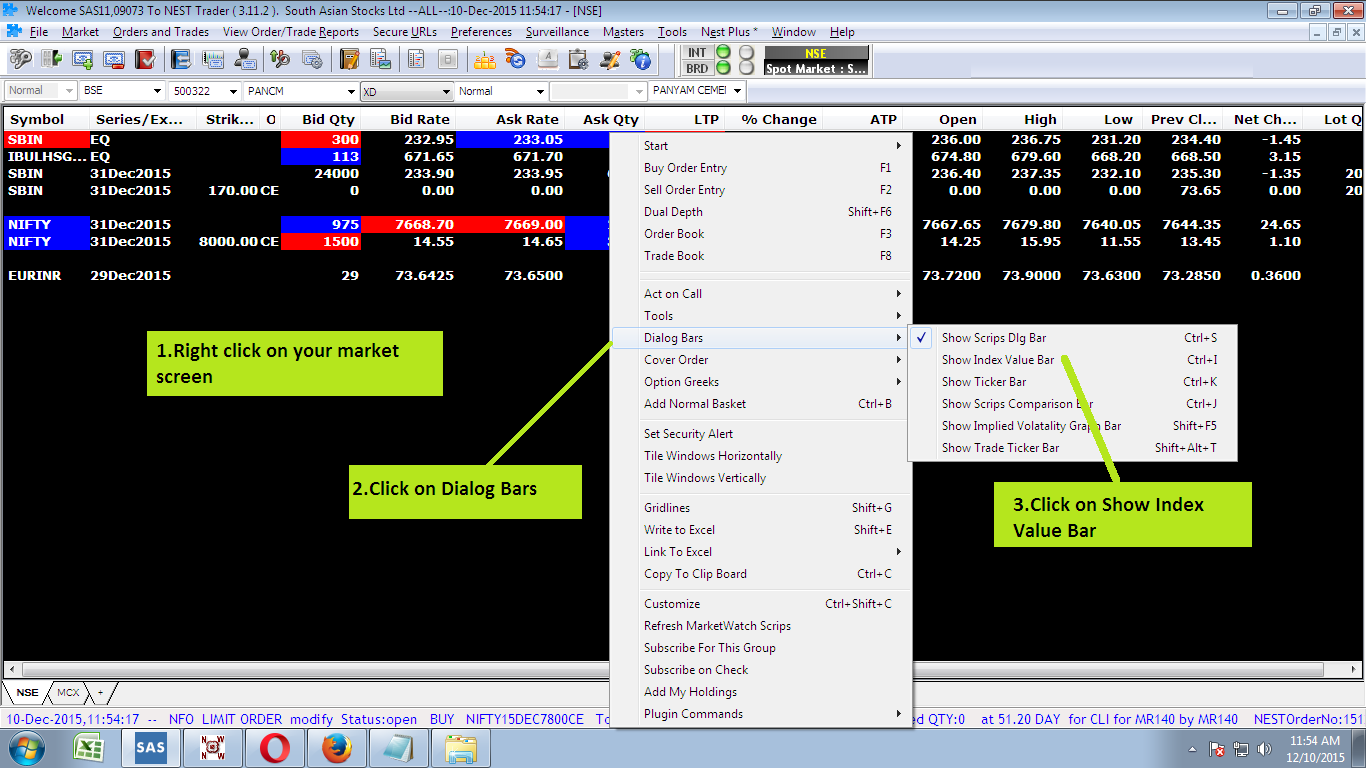Open Windows Explorer folder taskbar icon

point(461,748)
